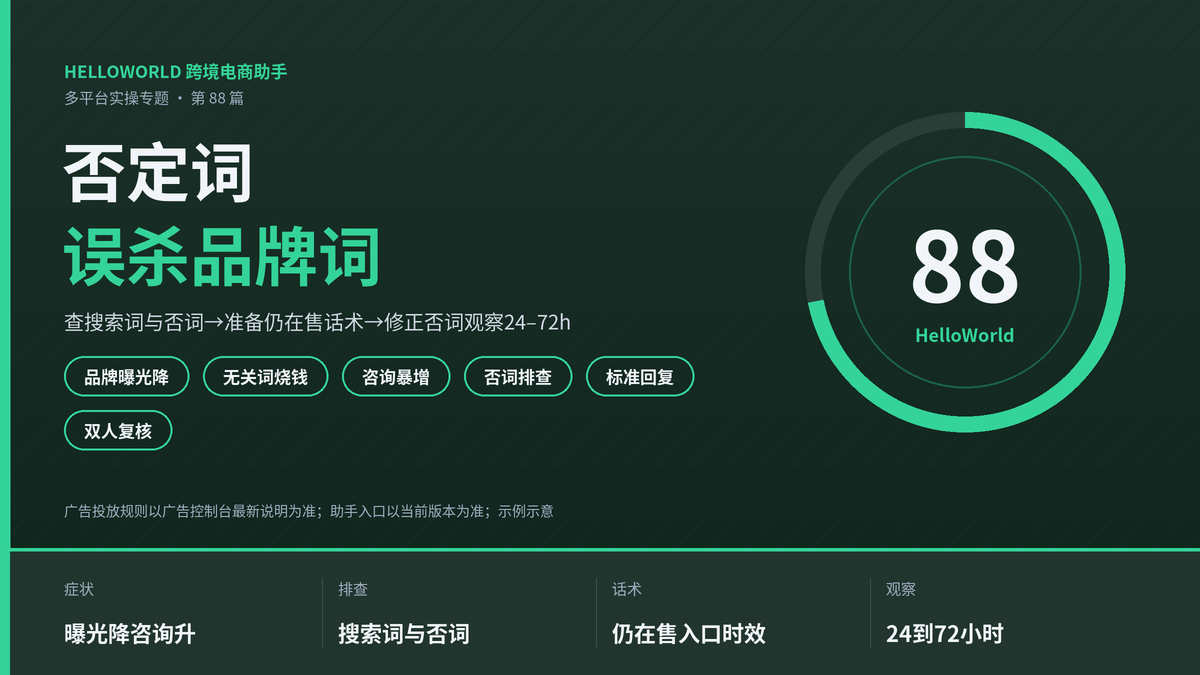Click the 多平台实操专题 · 第 88 篇 subtitle

click(154, 98)
